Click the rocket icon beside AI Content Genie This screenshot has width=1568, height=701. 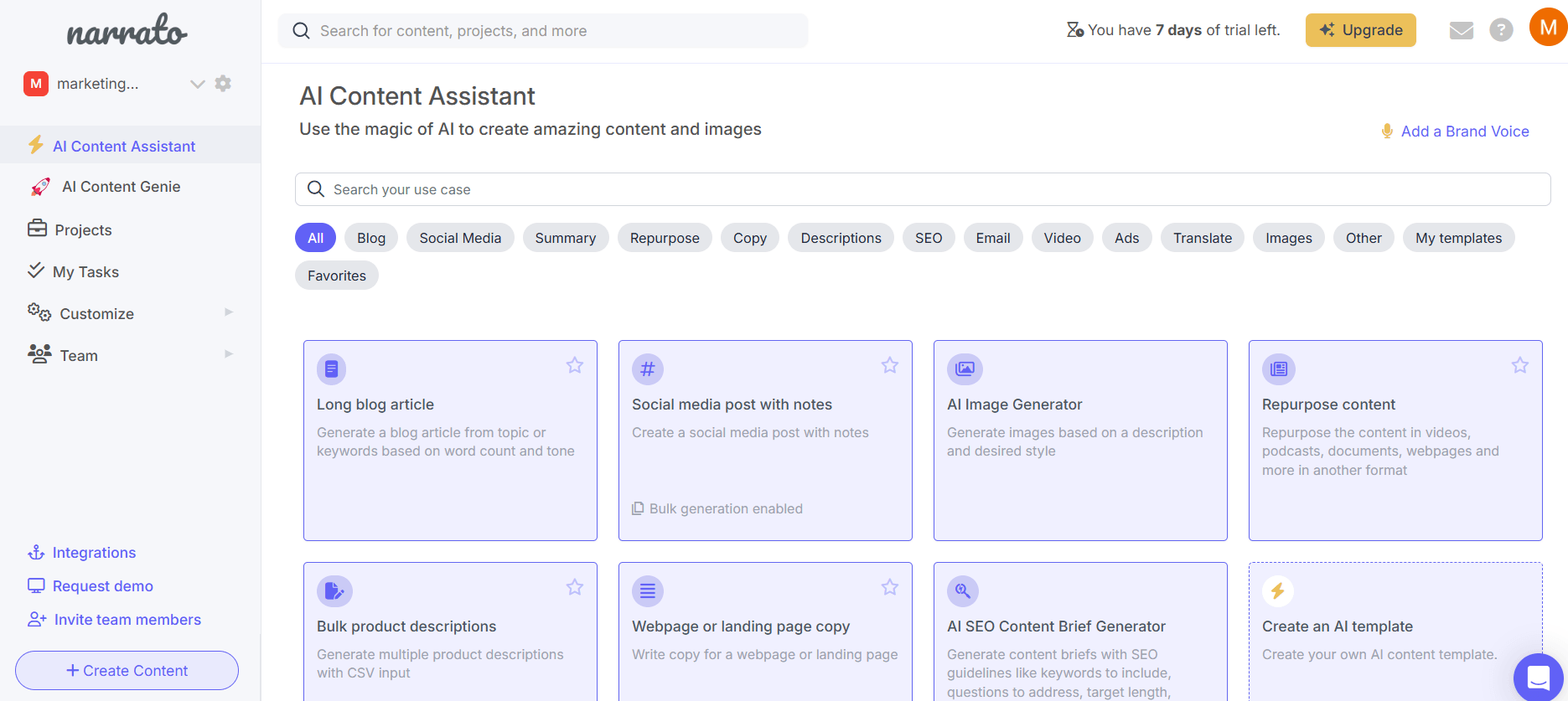coord(40,187)
